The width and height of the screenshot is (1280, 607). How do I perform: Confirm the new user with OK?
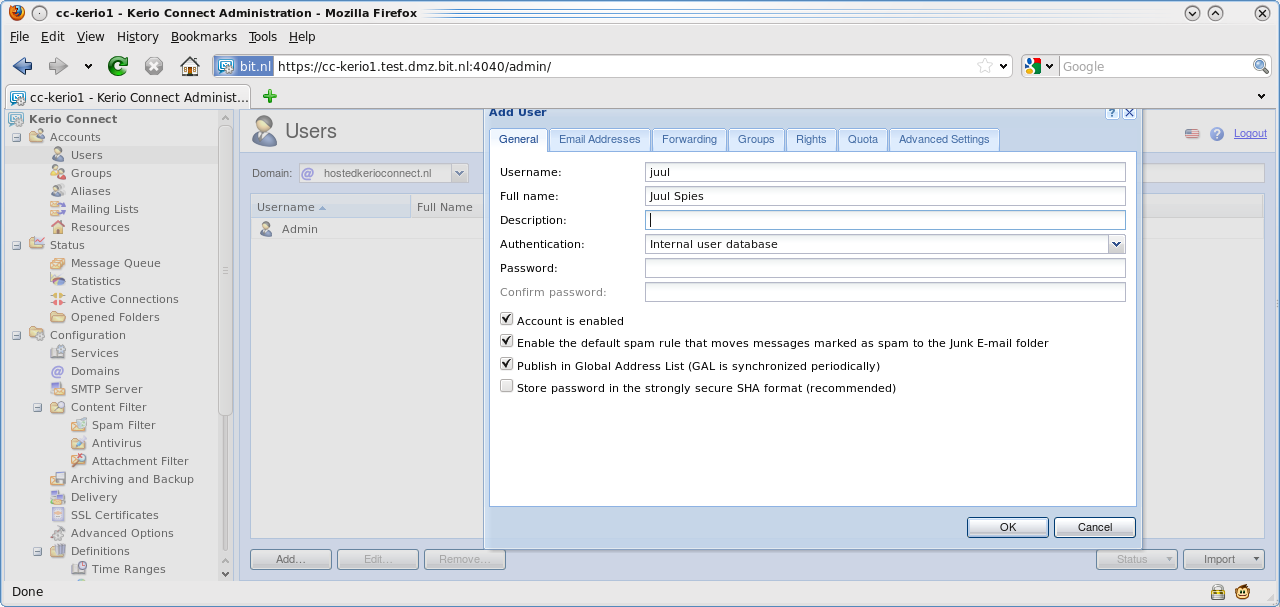1008,527
